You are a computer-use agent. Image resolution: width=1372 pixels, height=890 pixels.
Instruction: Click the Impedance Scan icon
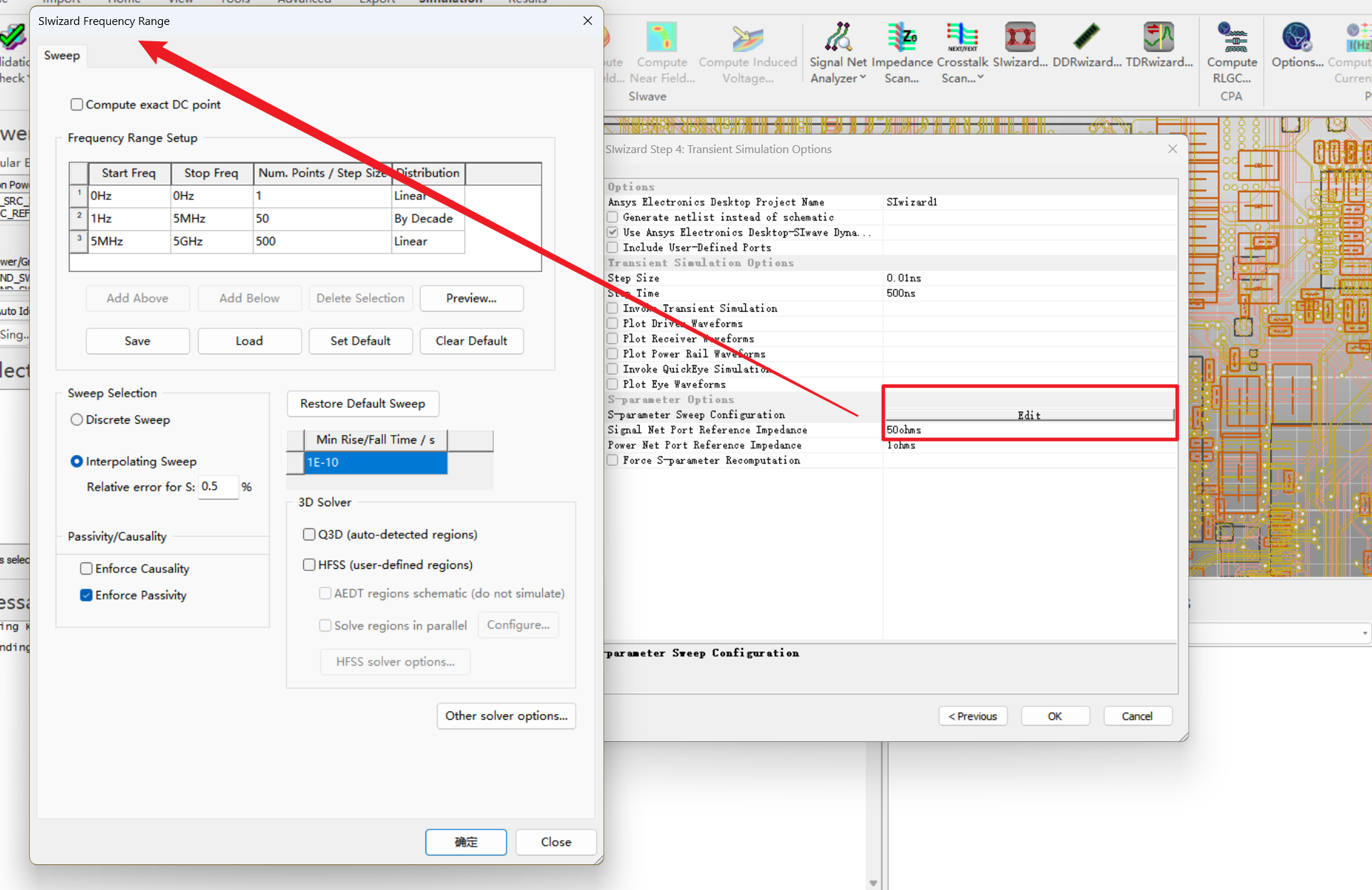[x=901, y=38]
